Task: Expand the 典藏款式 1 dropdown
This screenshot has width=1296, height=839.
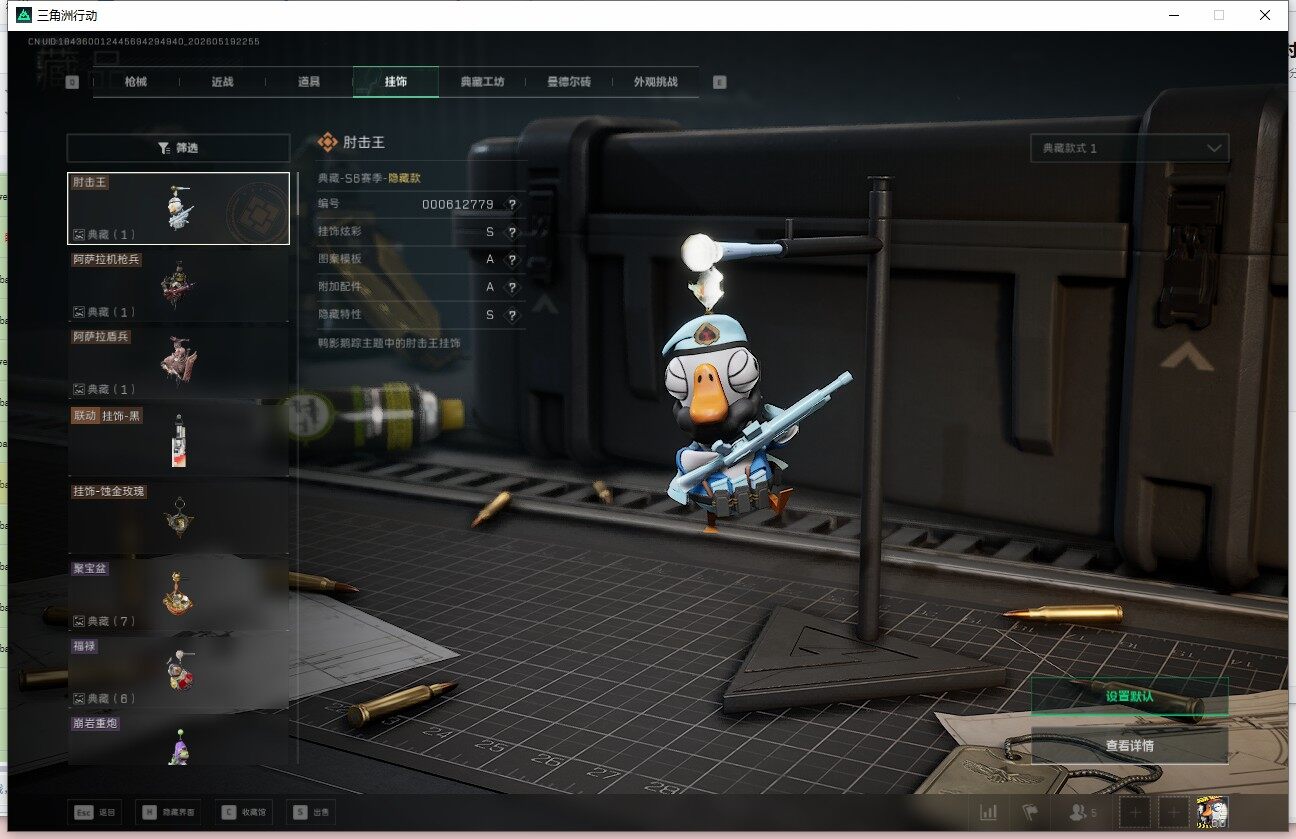Action: 1129,148
